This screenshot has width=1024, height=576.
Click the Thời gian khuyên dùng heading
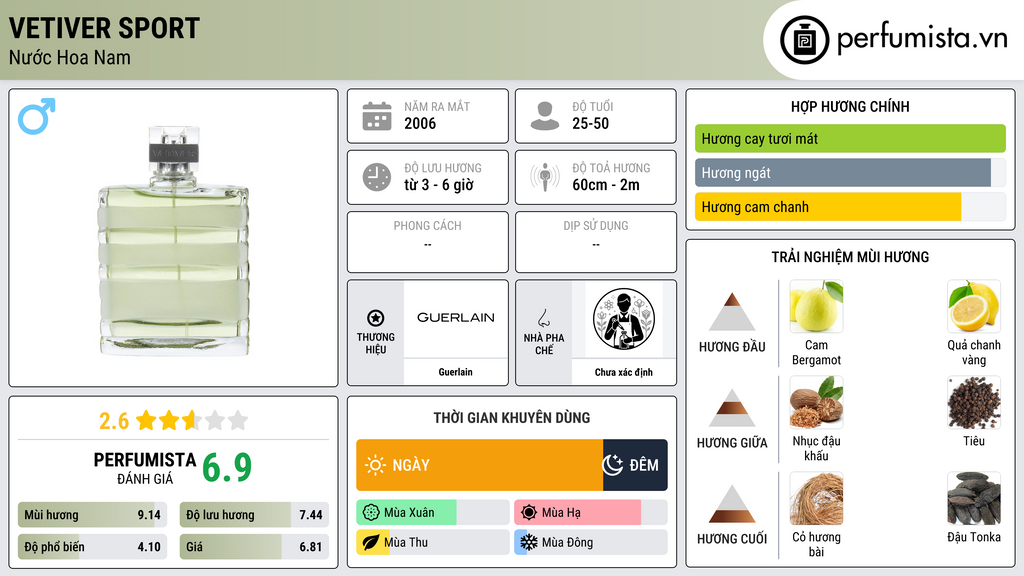click(x=512, y=417)
